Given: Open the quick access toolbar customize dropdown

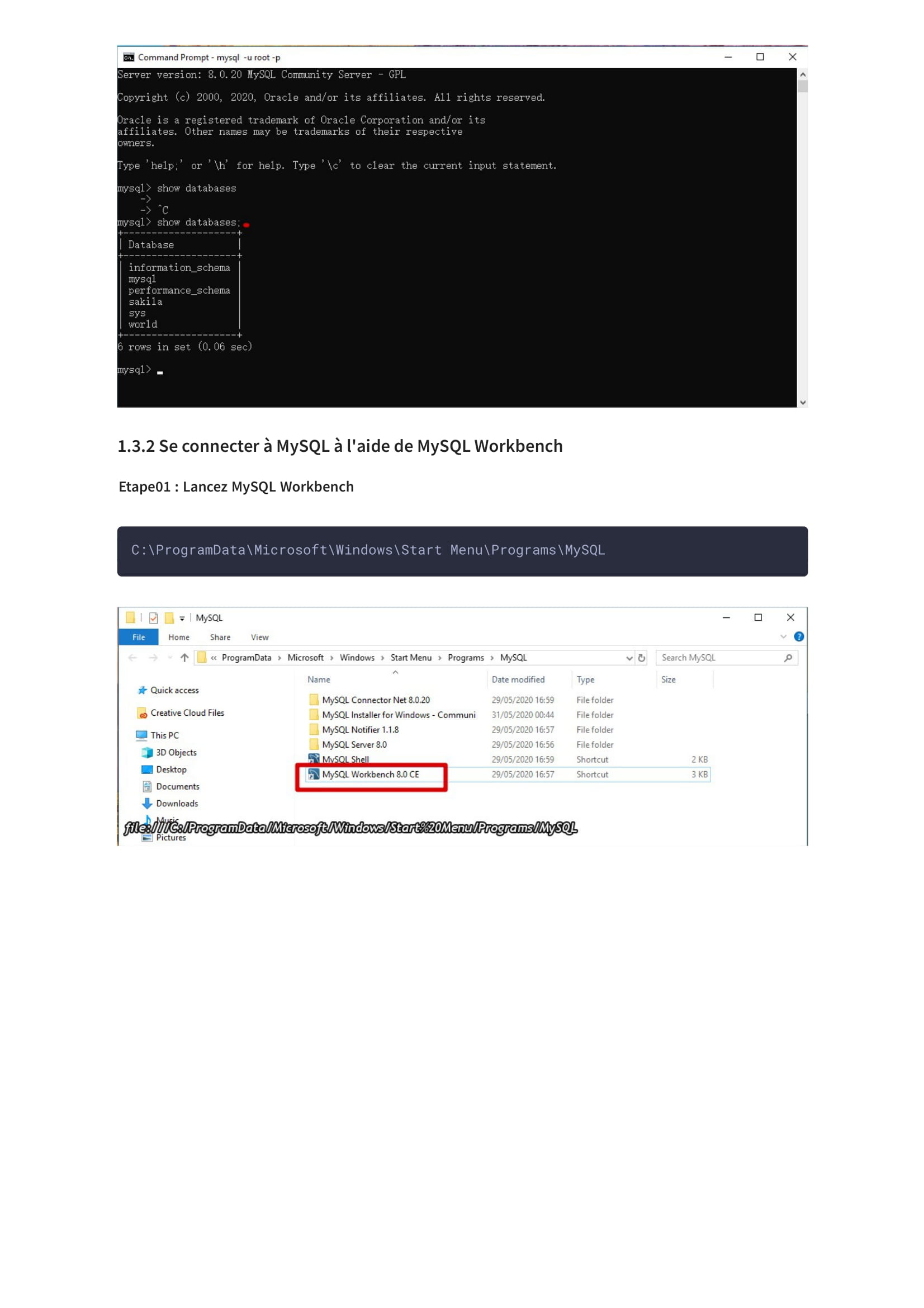Looking at the screenshot, I should (182, 618).
